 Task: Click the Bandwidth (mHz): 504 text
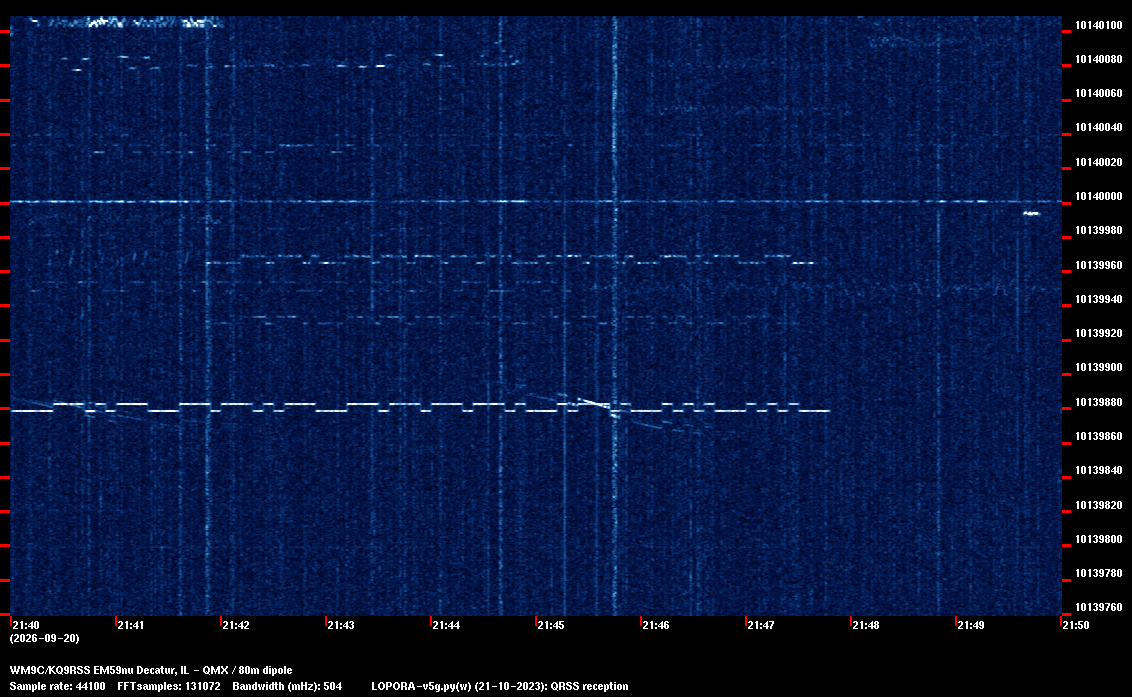pos(287,686)
